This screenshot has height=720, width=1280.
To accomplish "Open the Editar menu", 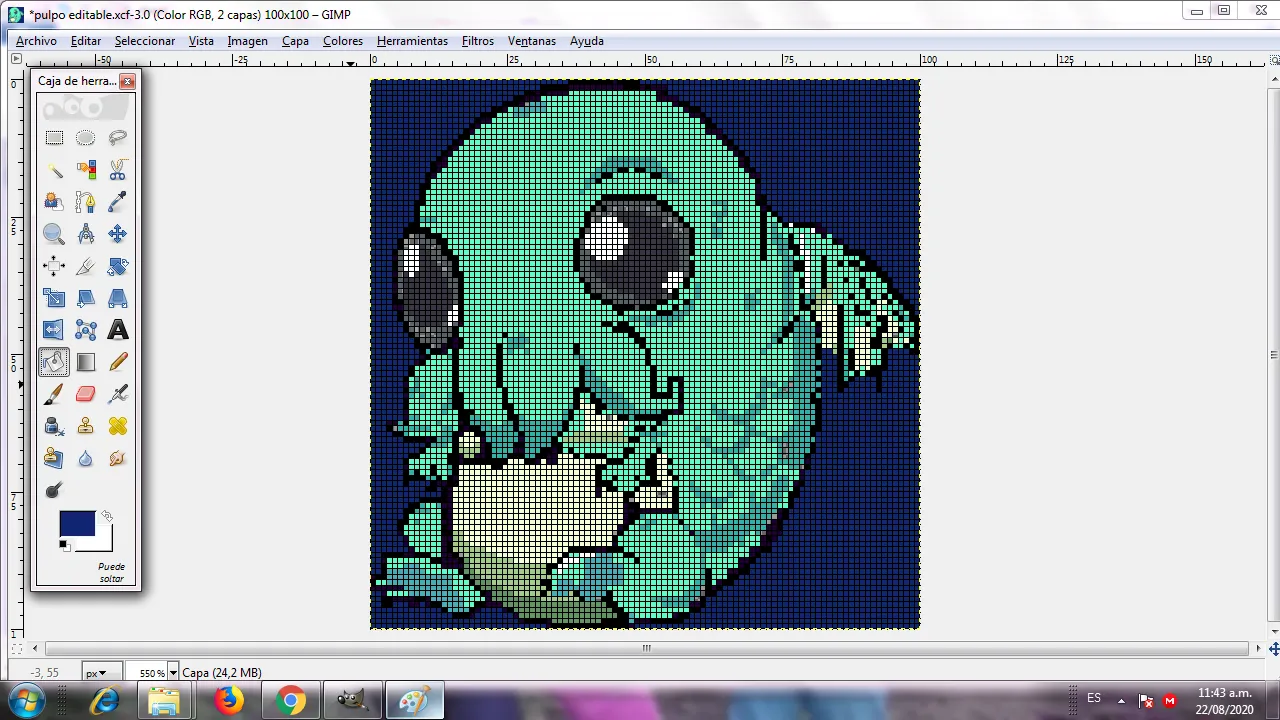I will 86,41.
